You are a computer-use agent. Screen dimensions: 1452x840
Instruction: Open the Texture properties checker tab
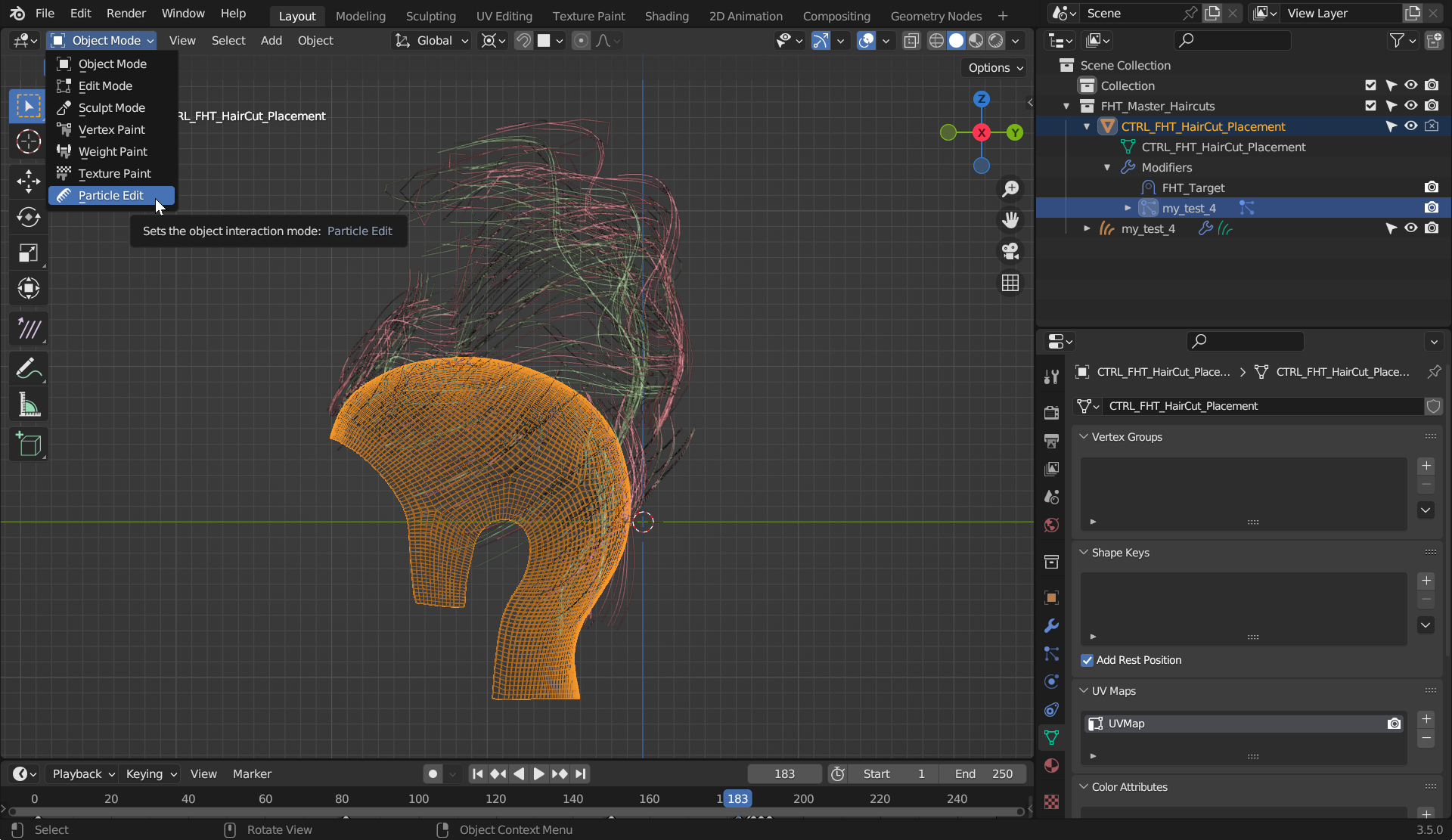coord(1051,801)
